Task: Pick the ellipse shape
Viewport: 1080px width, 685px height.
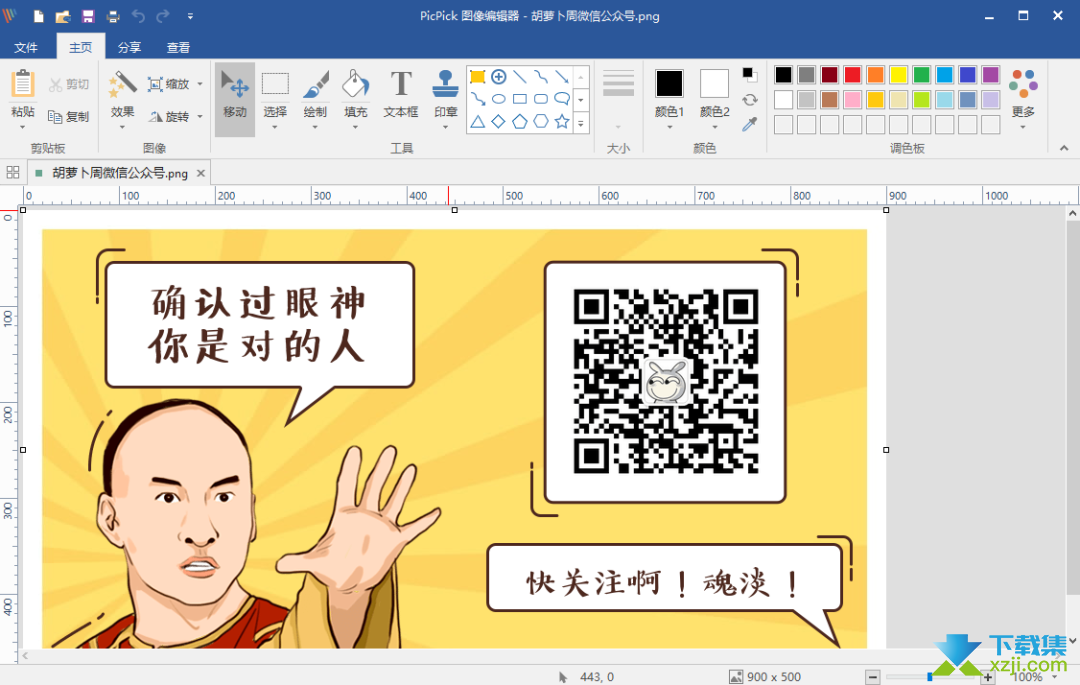Action: pos(499,99)
